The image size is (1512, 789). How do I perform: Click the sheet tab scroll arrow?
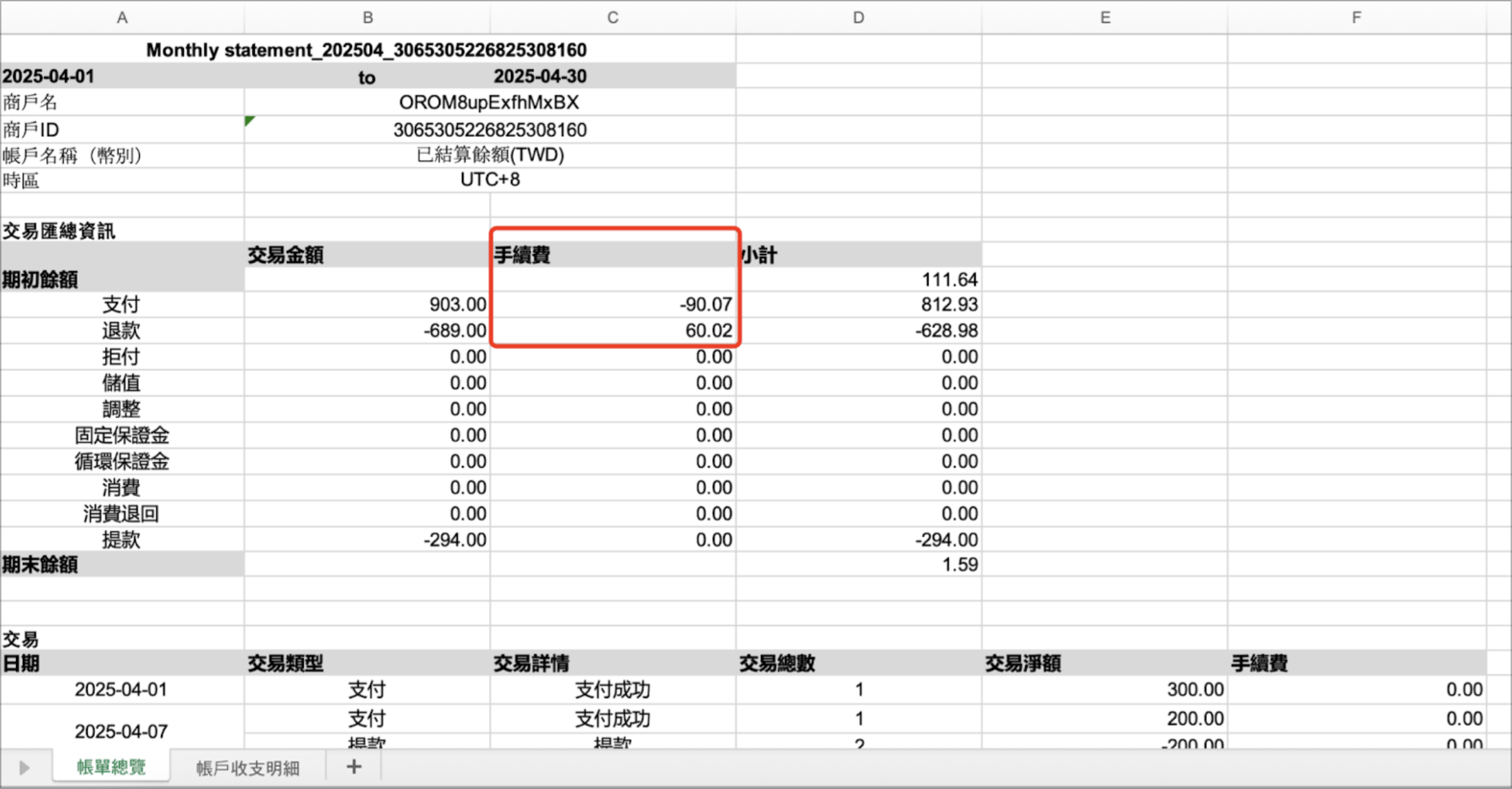[24, 768]
